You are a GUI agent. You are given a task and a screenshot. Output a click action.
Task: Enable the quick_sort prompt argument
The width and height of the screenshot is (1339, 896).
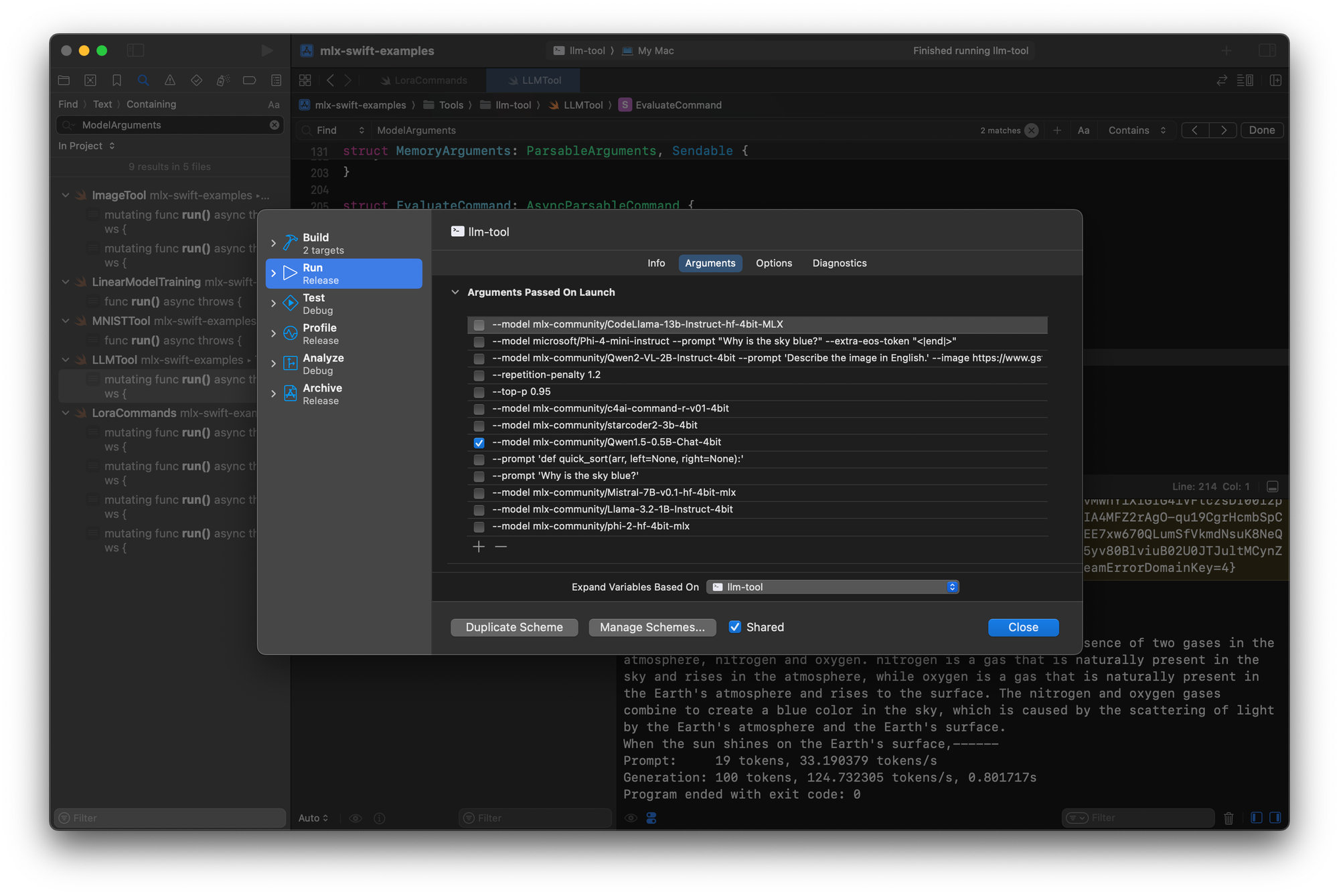(x=479, y=459)
